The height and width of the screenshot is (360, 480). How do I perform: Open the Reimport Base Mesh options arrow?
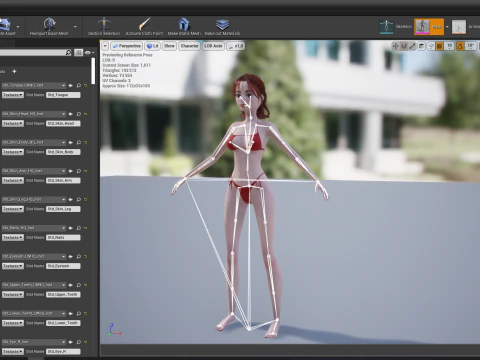75,26
